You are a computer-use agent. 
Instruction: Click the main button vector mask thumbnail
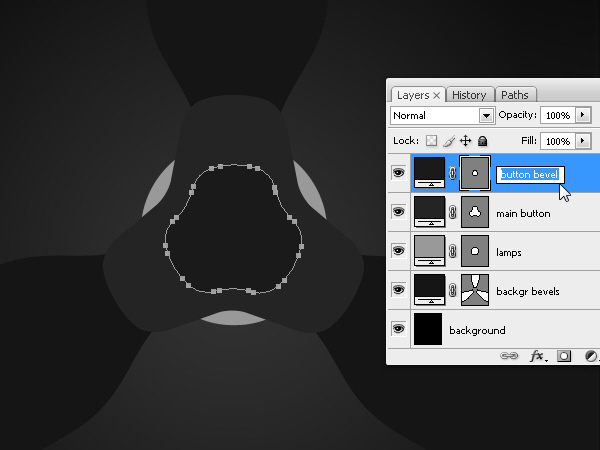[x=475, y=212]
